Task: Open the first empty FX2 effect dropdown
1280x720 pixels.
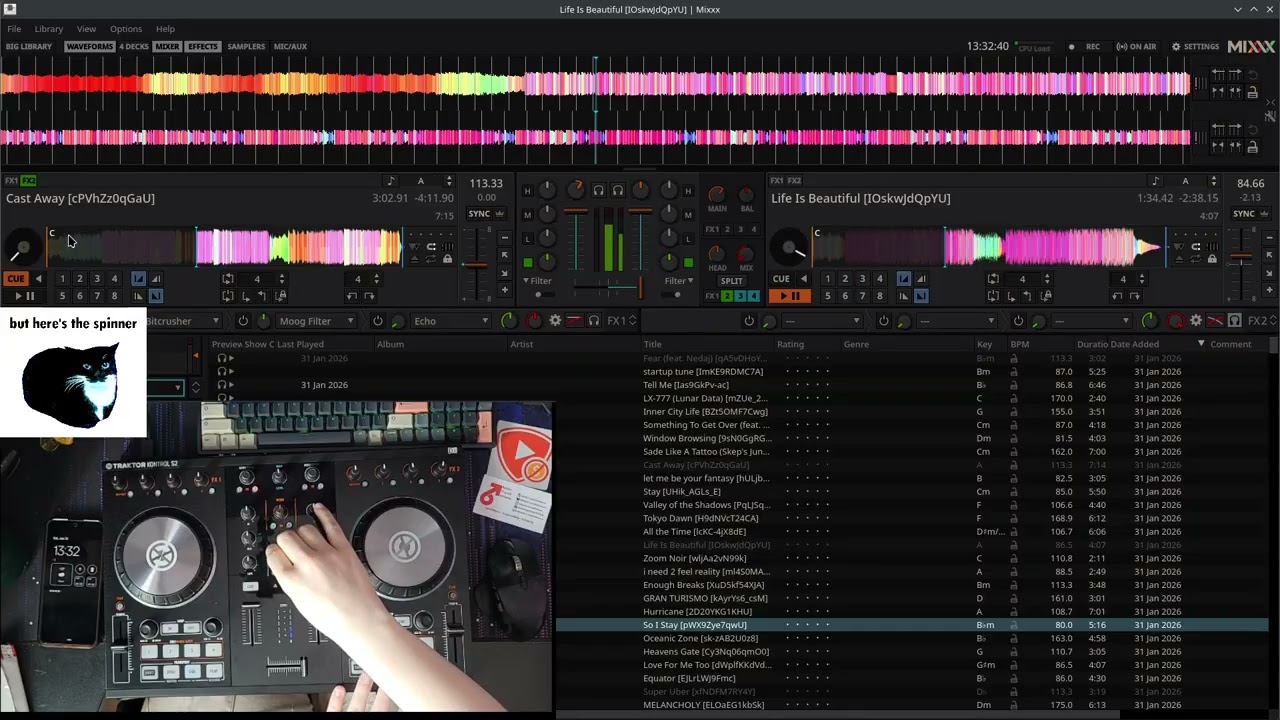Action: (x=820, y=321)
